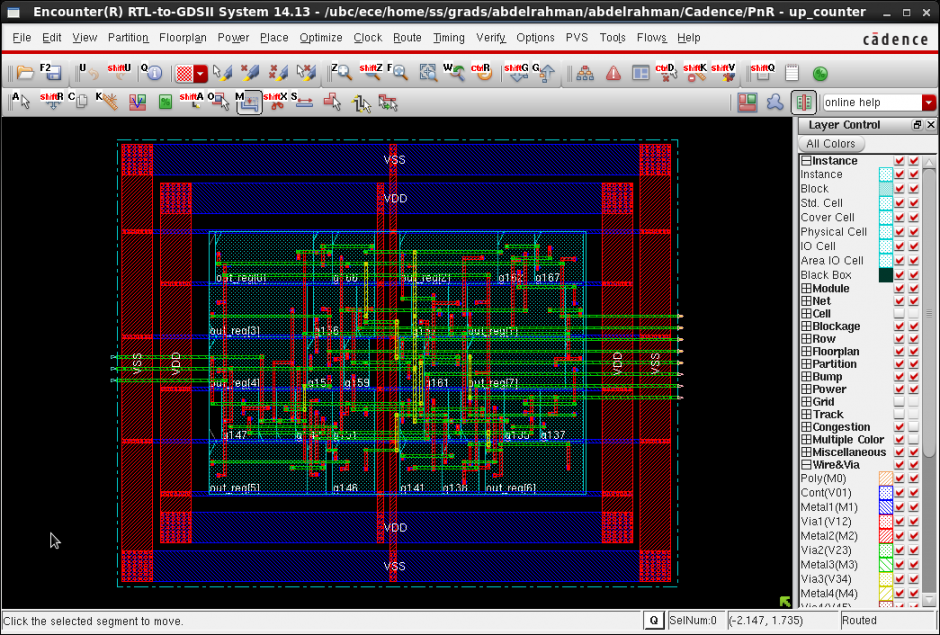
Task: Click the Zoom In magnifier icon
Action: pyautogui.click(x=342, y=73)
